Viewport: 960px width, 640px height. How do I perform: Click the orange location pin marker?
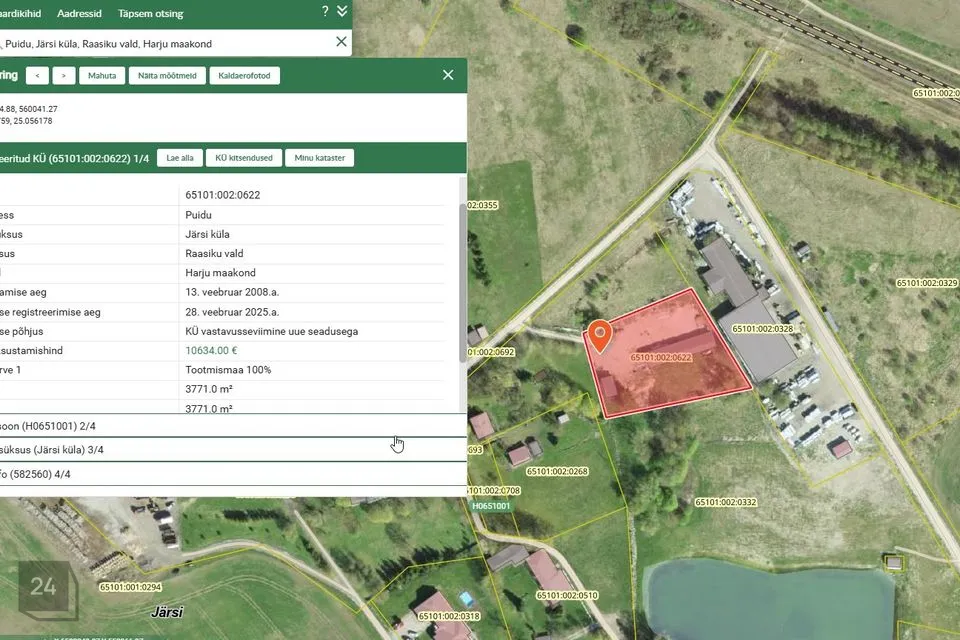tap(599, 336)
